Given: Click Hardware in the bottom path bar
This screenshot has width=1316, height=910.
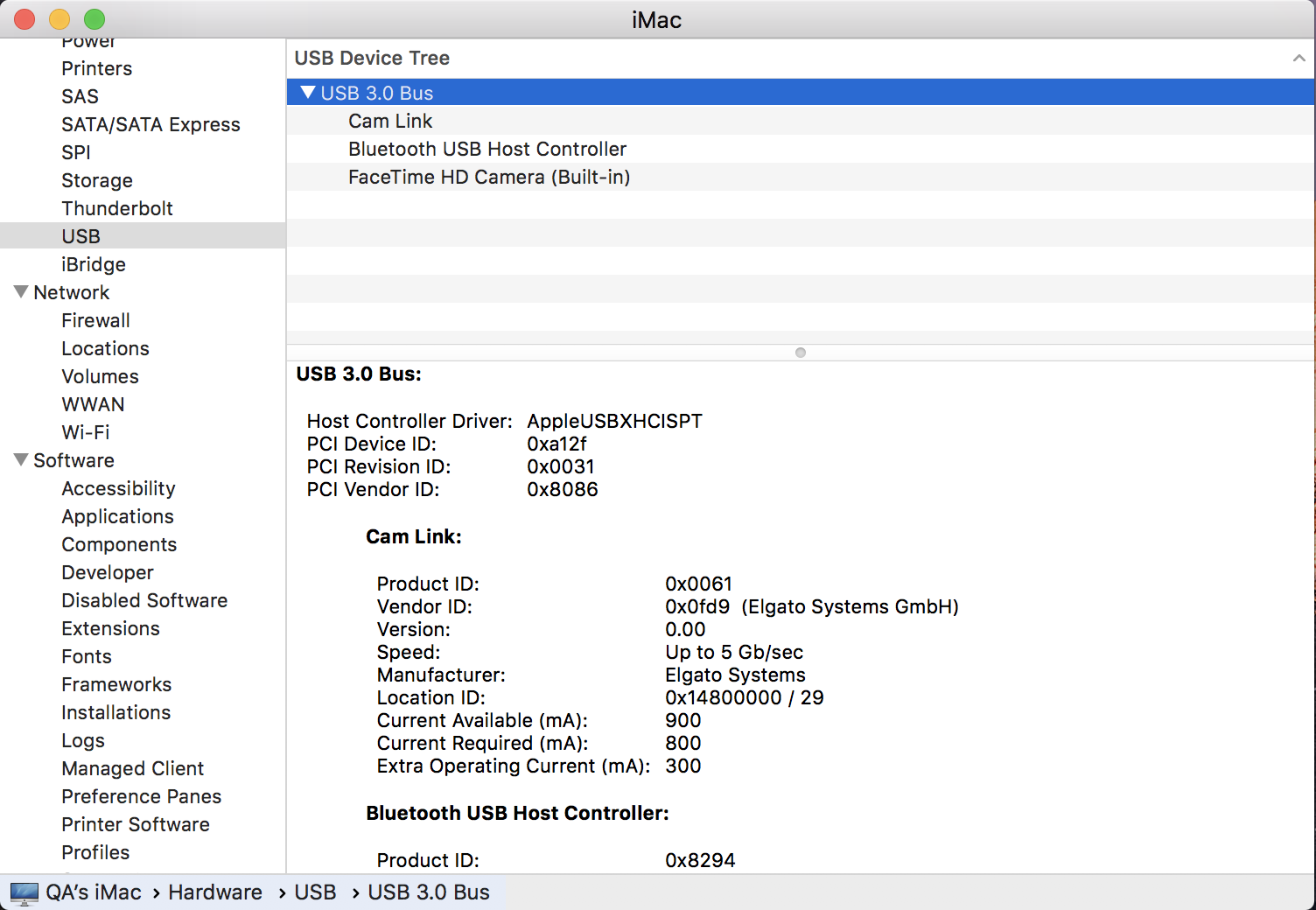Looking at the screenshot, I should [215, 892].
